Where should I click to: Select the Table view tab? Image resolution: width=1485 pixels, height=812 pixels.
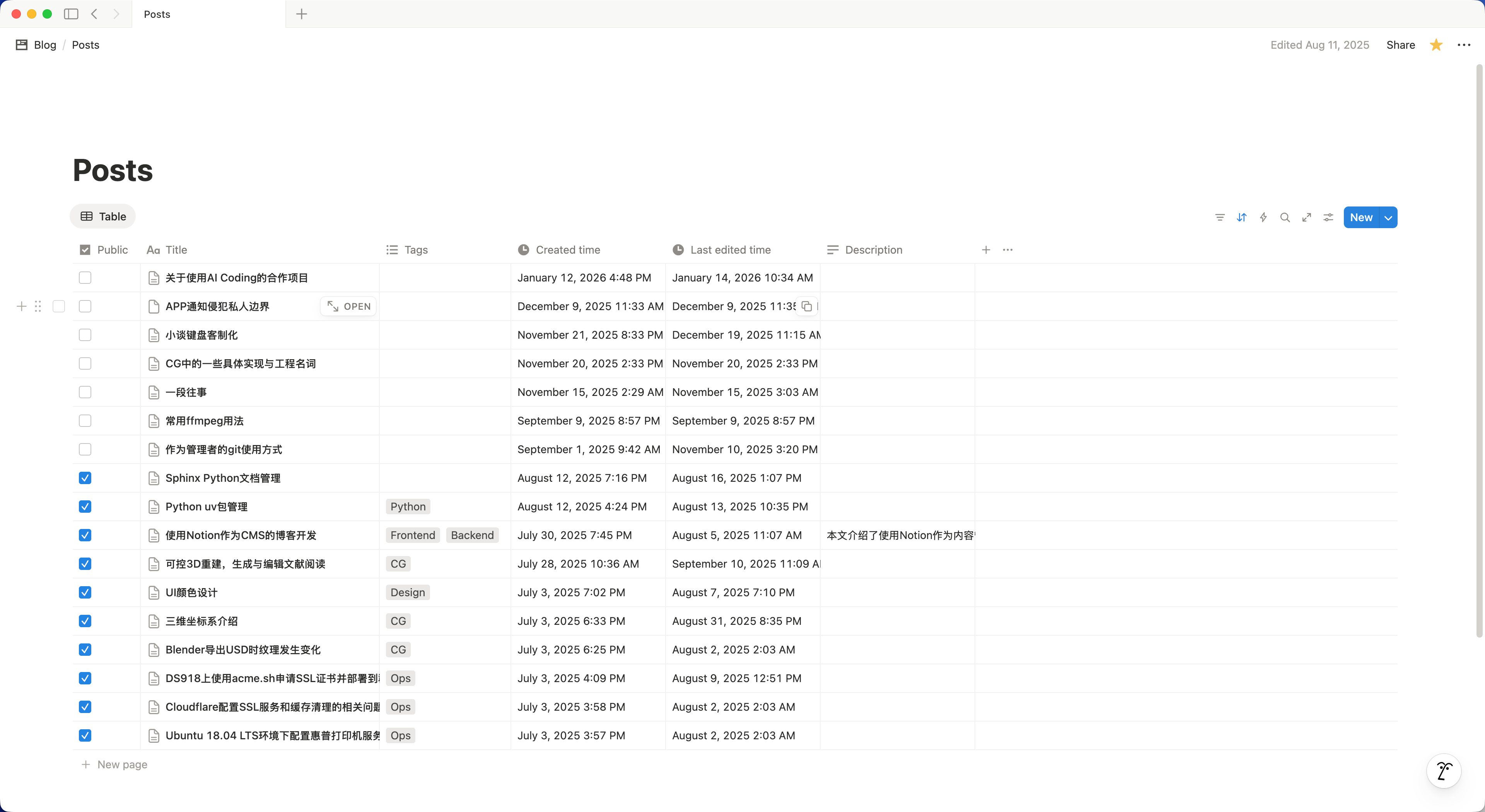(x=103, y=216)
